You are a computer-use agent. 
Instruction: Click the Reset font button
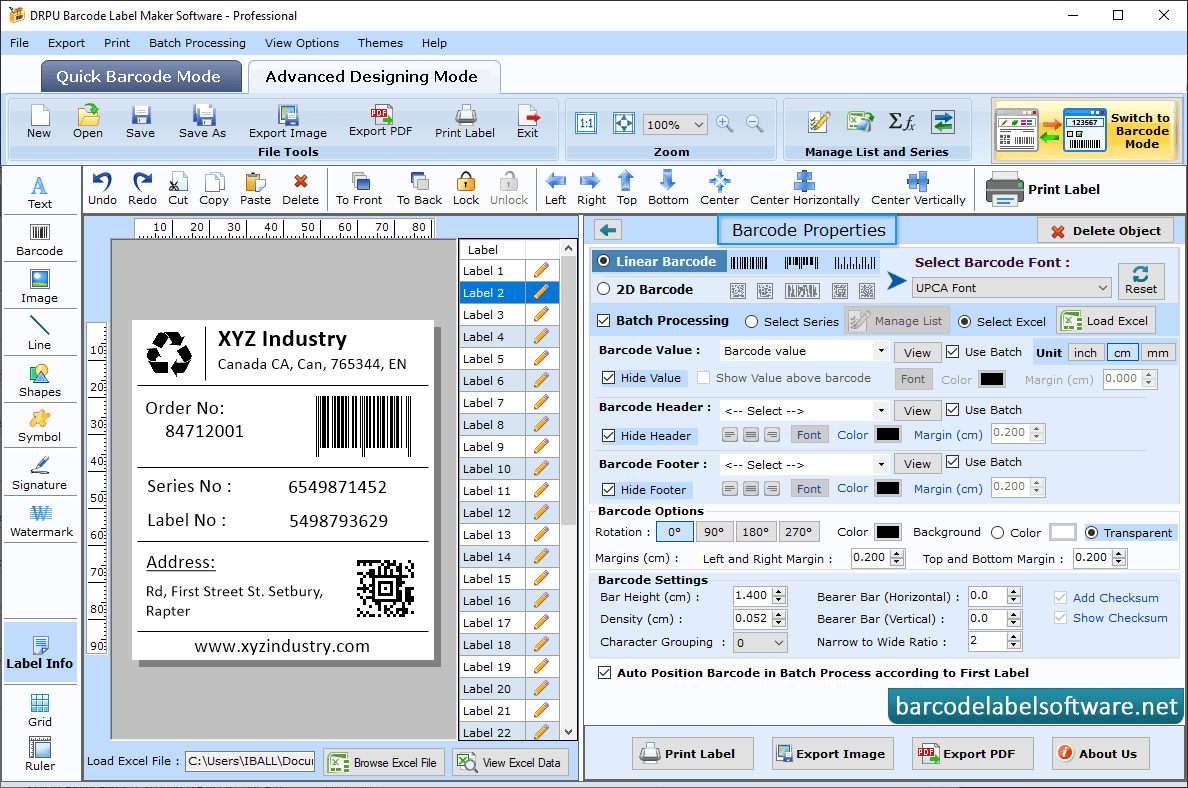point(1140,280)
